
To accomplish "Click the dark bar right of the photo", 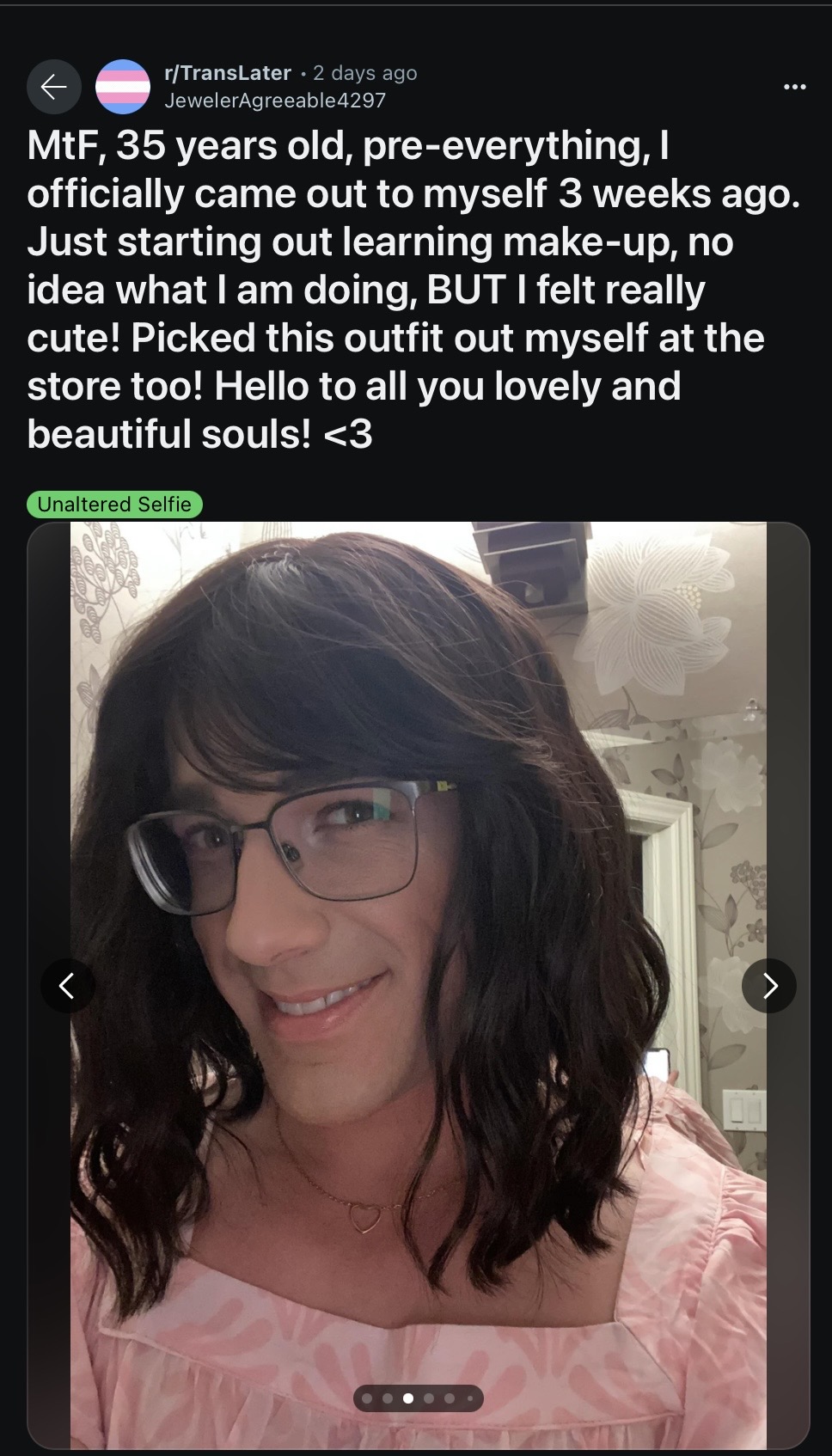I will [788, 986].
